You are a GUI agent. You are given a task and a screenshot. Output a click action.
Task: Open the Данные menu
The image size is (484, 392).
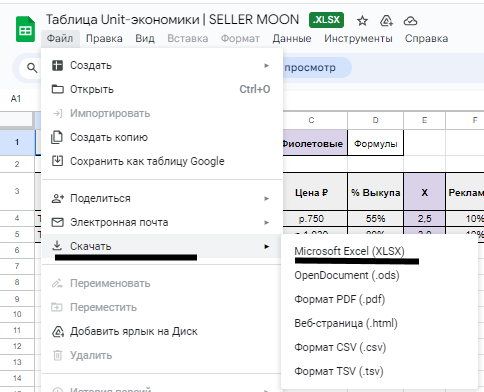tap(292, 38)
